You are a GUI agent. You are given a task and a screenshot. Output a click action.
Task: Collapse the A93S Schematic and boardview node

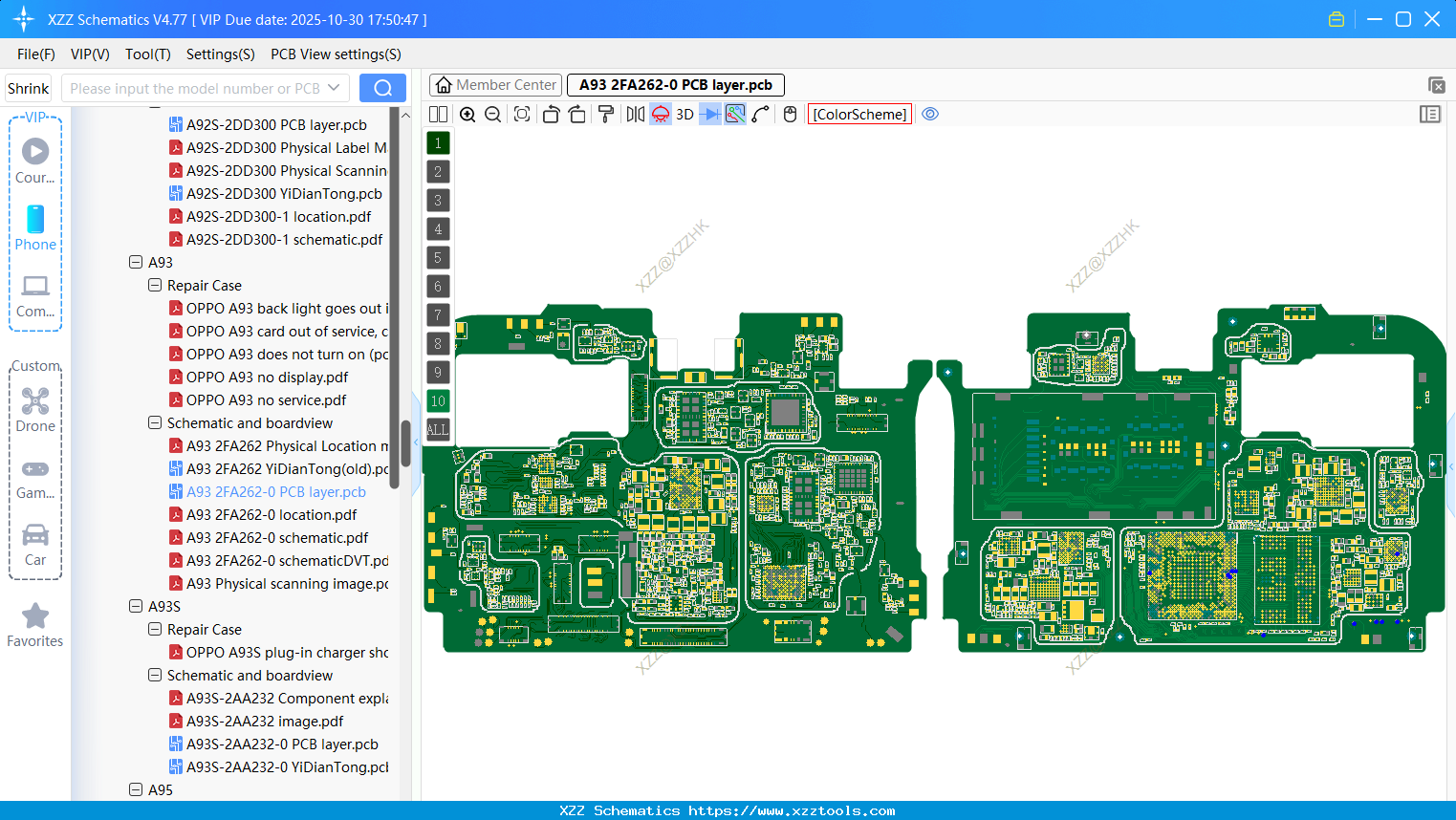point(154,675)
